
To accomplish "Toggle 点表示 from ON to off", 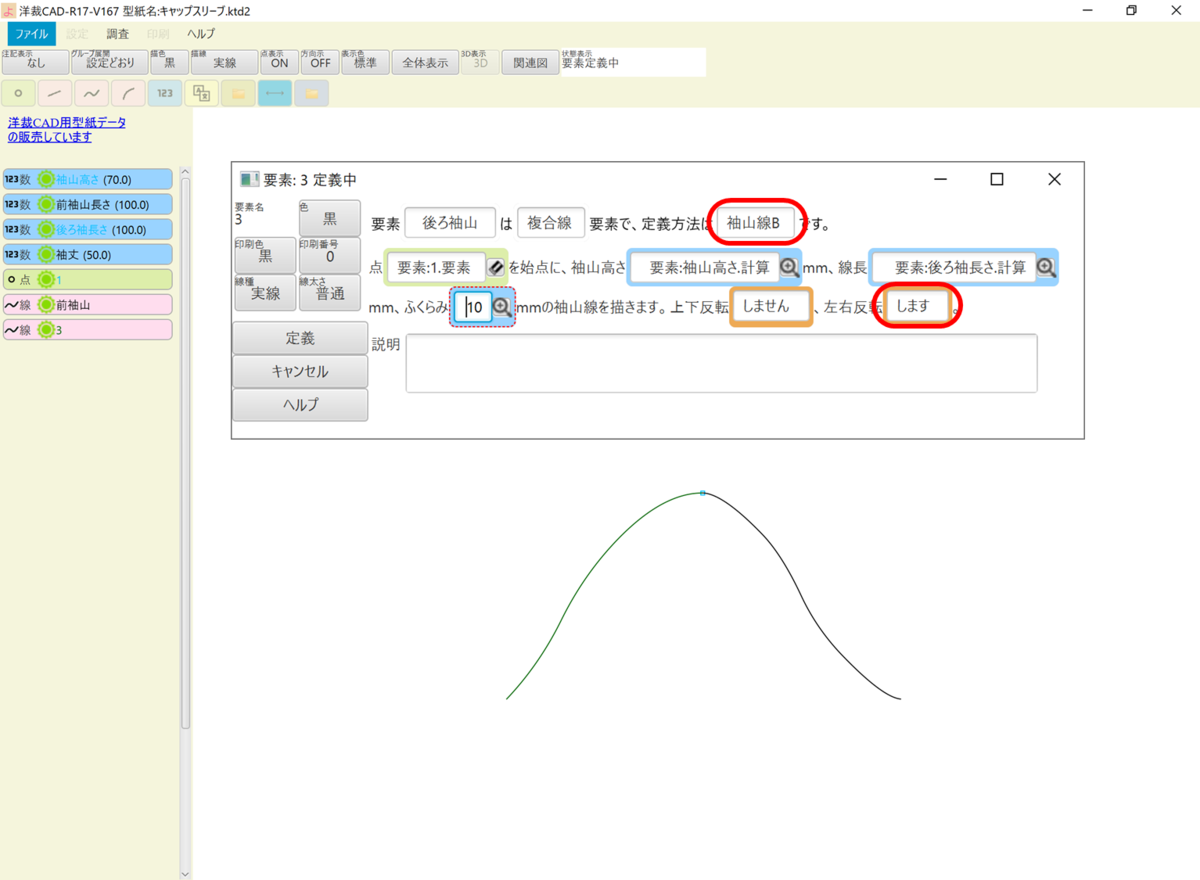I will (x=278, y=61).
